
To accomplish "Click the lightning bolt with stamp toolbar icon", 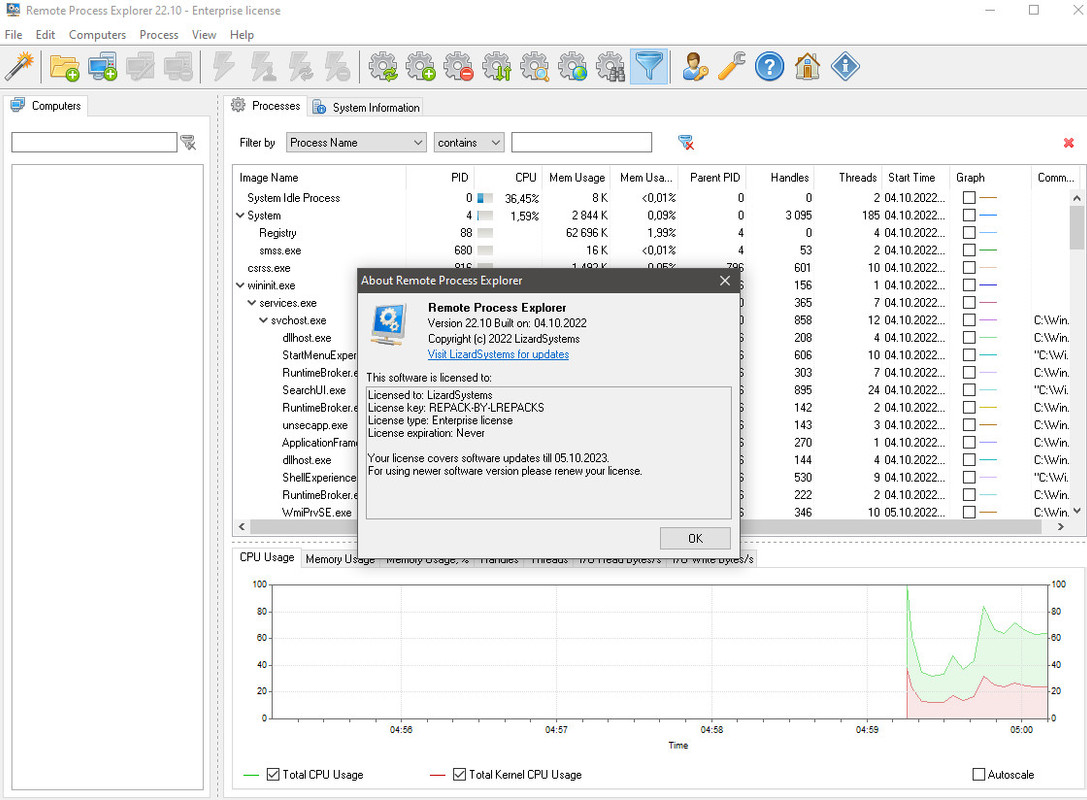I will [262, 67].
